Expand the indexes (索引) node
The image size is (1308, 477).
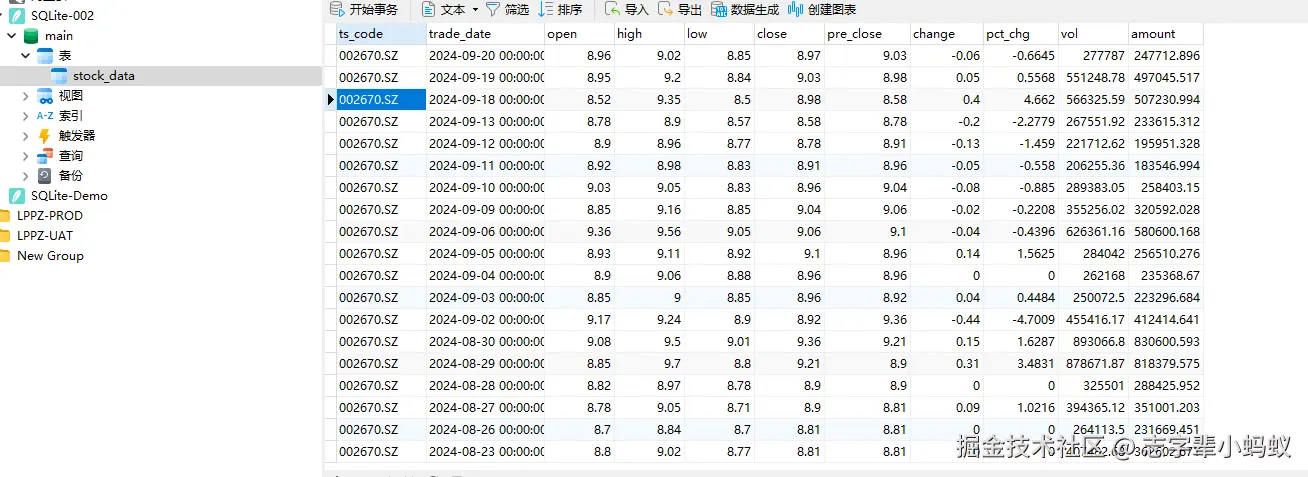[25, 116]
